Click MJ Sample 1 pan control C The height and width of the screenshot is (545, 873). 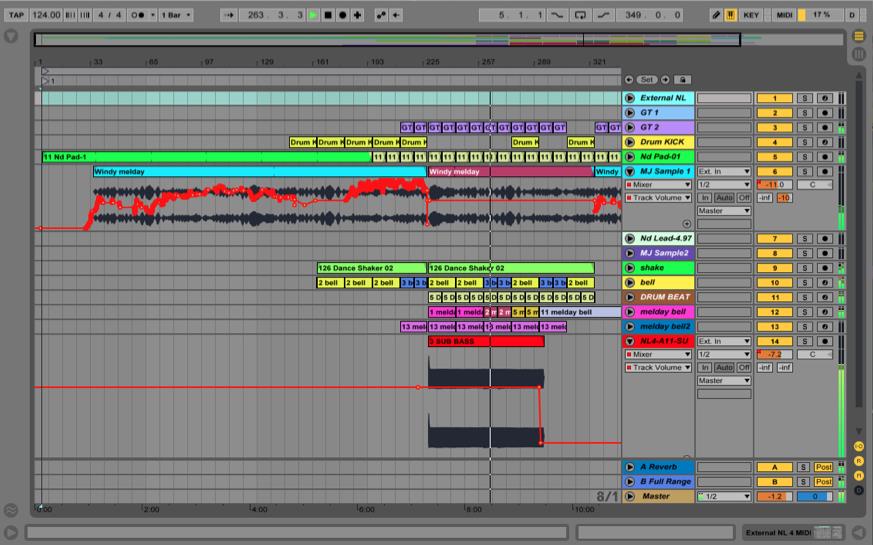[813, 184]
